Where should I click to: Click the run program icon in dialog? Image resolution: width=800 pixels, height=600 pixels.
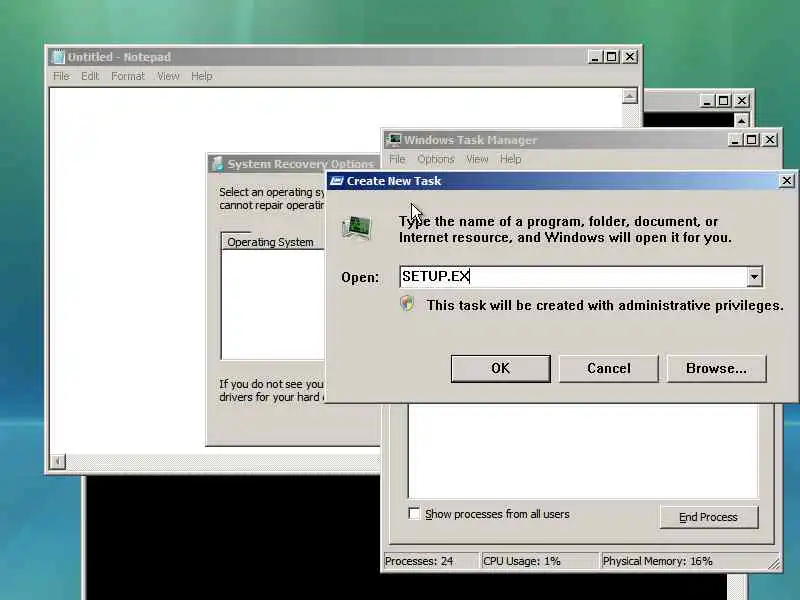pyautogui.click(x=357, y=228)
